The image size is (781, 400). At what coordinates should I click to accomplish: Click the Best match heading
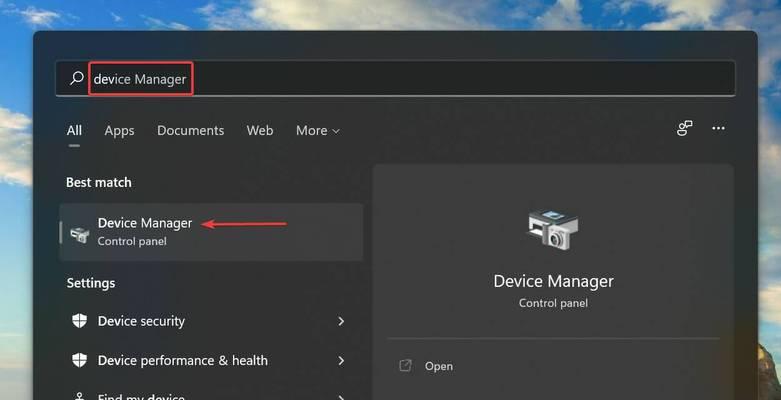99,182
